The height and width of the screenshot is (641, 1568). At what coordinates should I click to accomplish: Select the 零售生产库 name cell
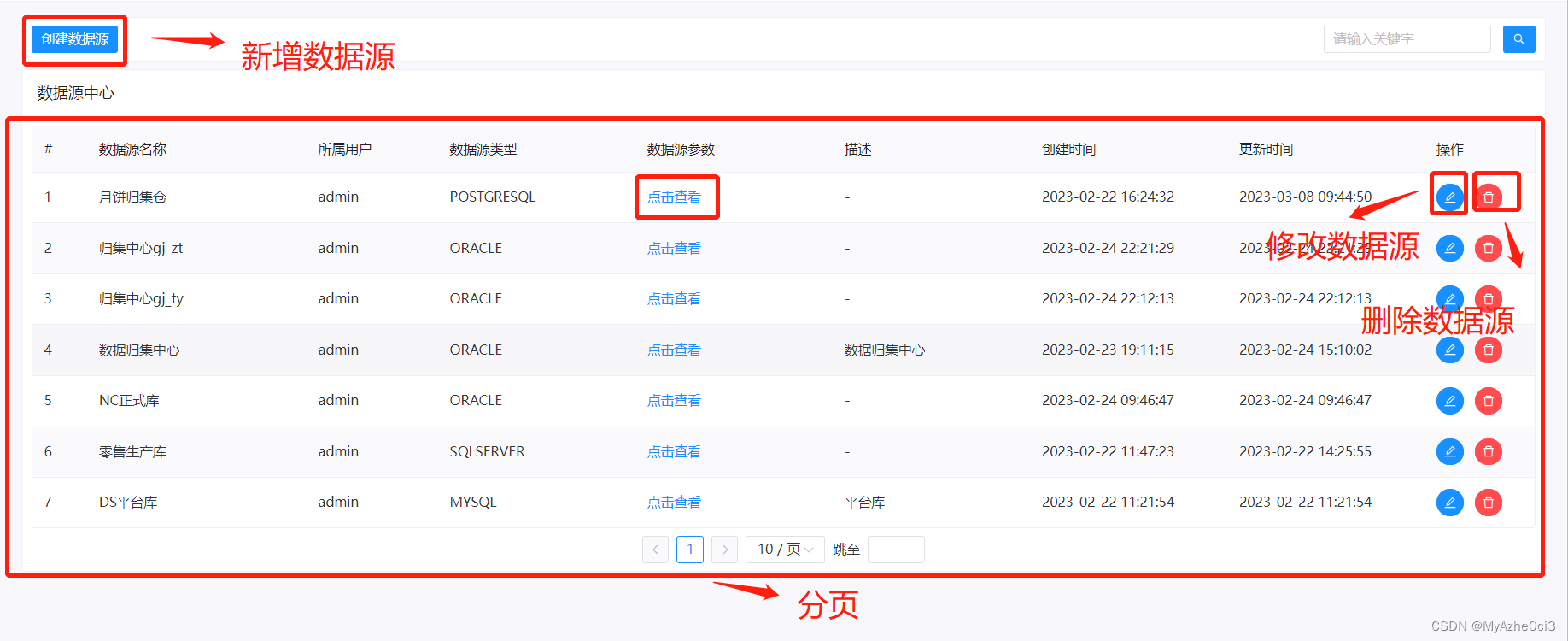pos(132,451)
